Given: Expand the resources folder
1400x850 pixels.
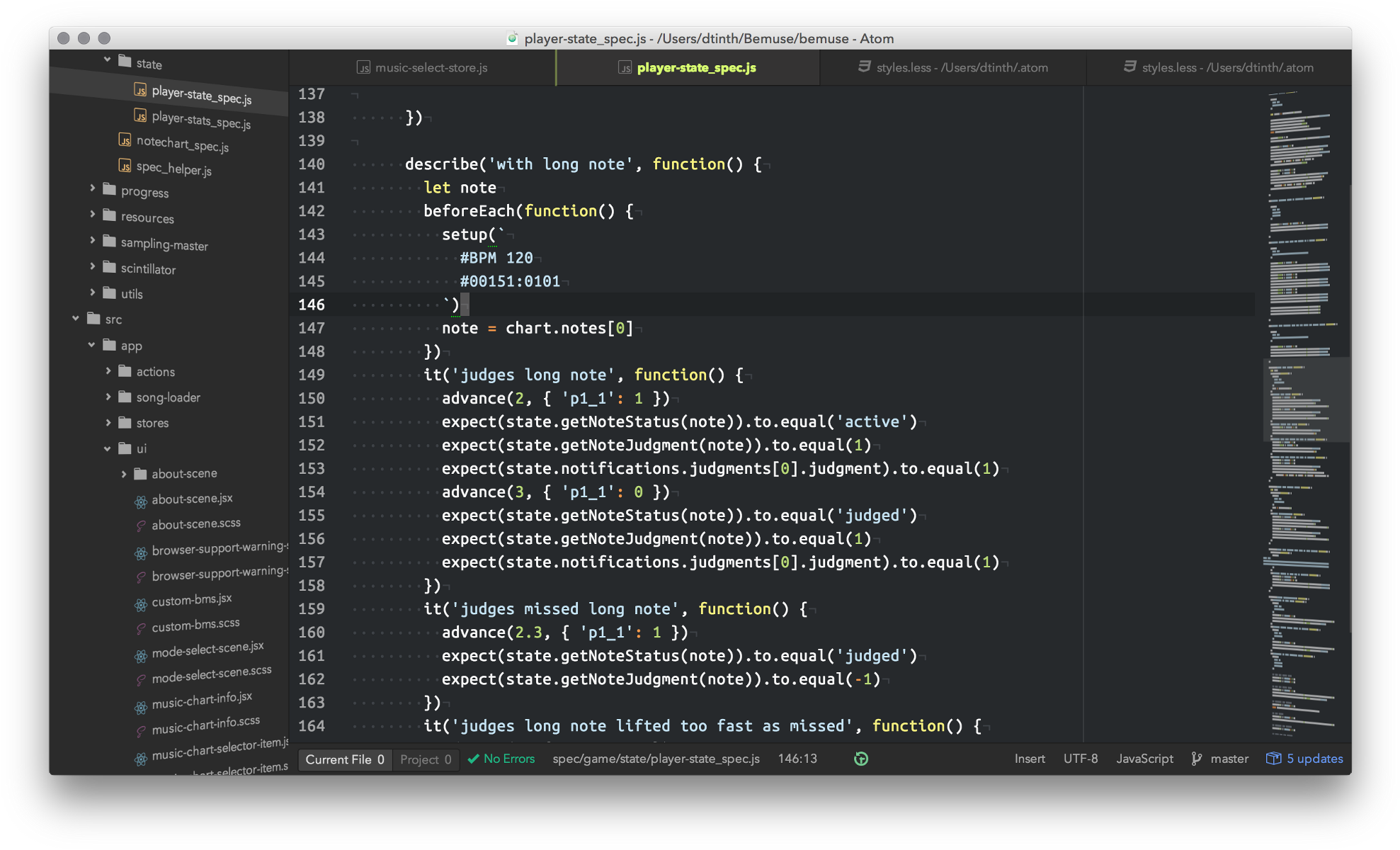Looking at the screenshot, I should pyautogui.click(x=92, y=214).
